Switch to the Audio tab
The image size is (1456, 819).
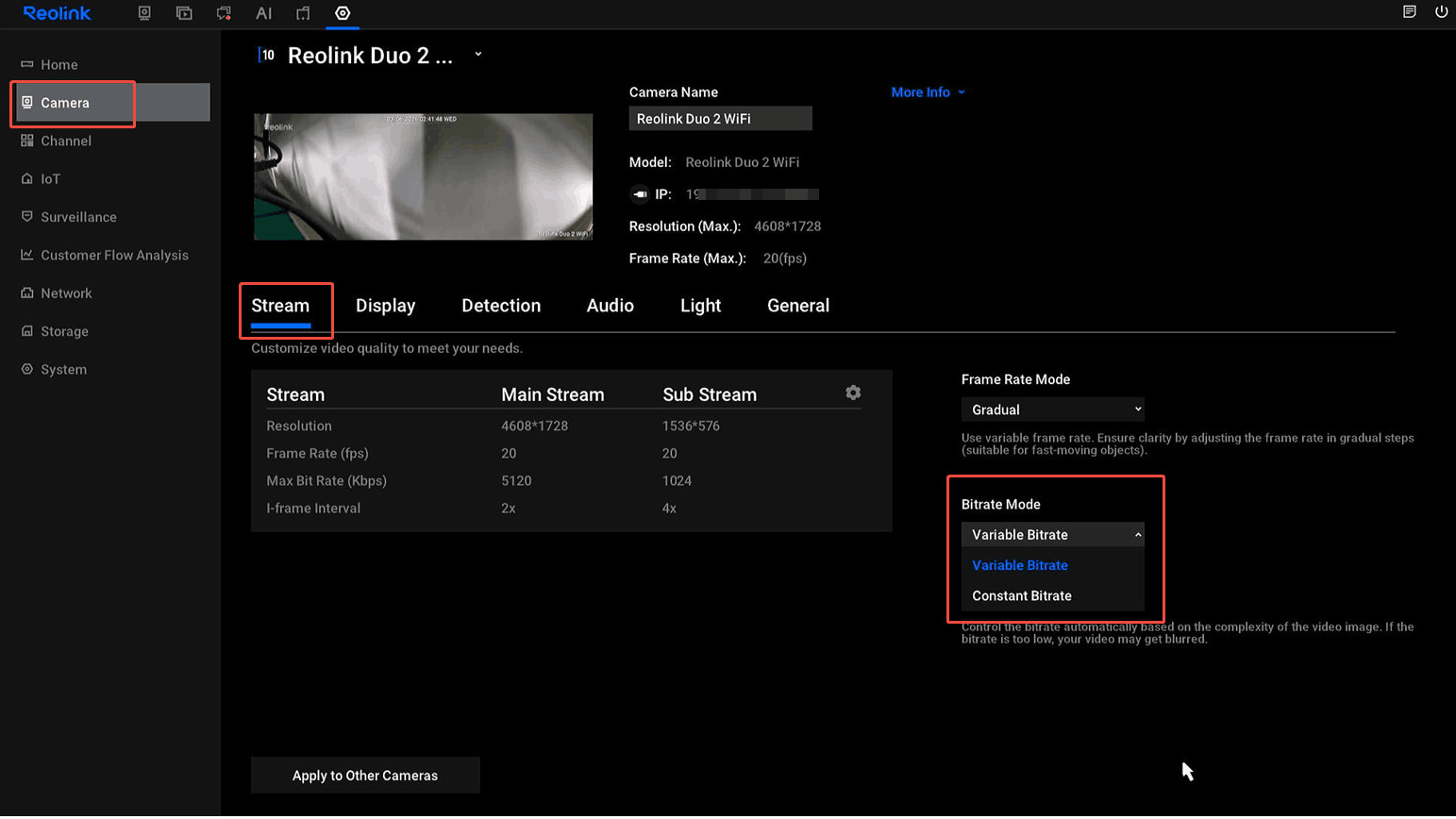tap(610, 306)
